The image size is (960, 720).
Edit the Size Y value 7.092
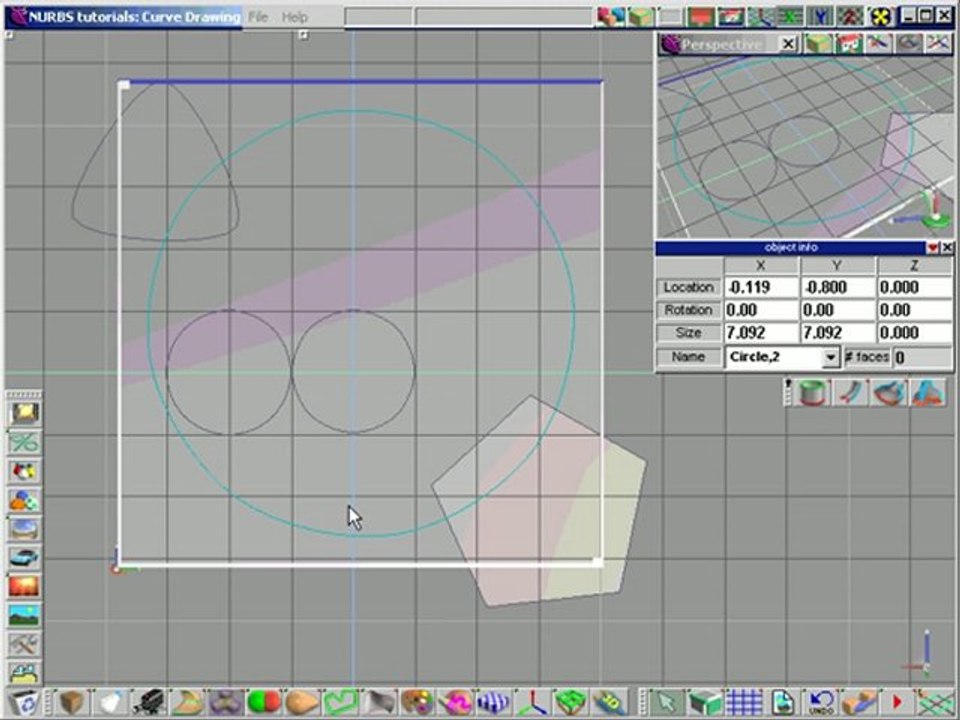pyautogui.click(x=838, y=332)
